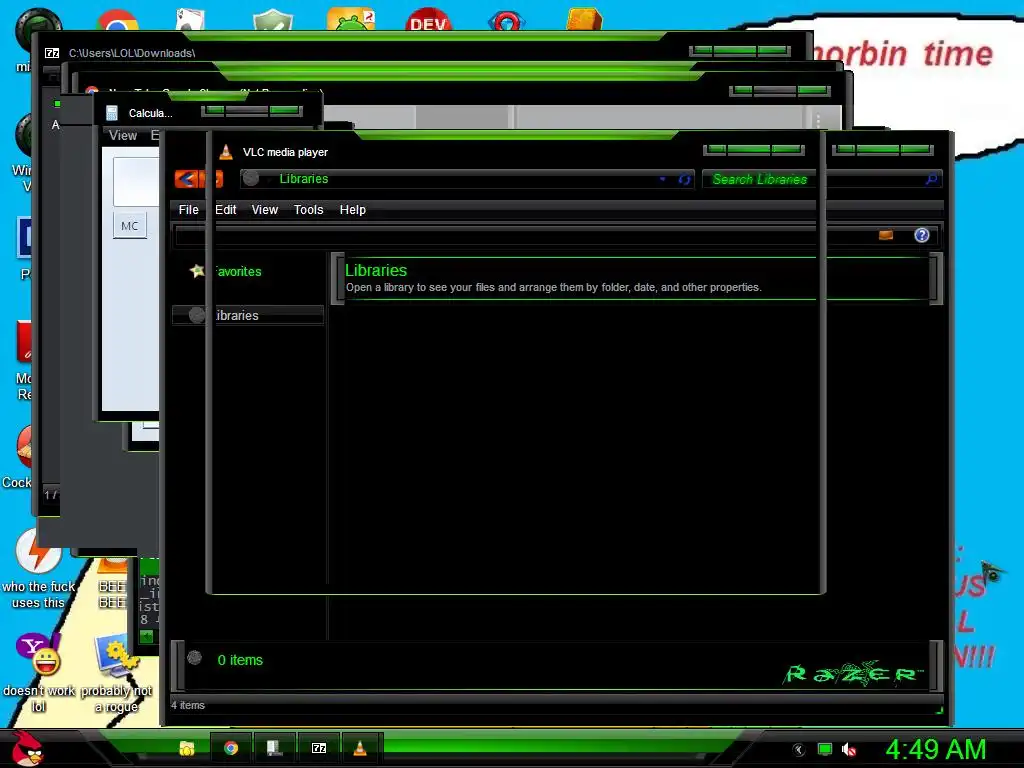The width and height of the screenshot is (1024, 768).
Task: Select the "probably not a rogue" desktop icon
Action: click(x=116, y=673)
